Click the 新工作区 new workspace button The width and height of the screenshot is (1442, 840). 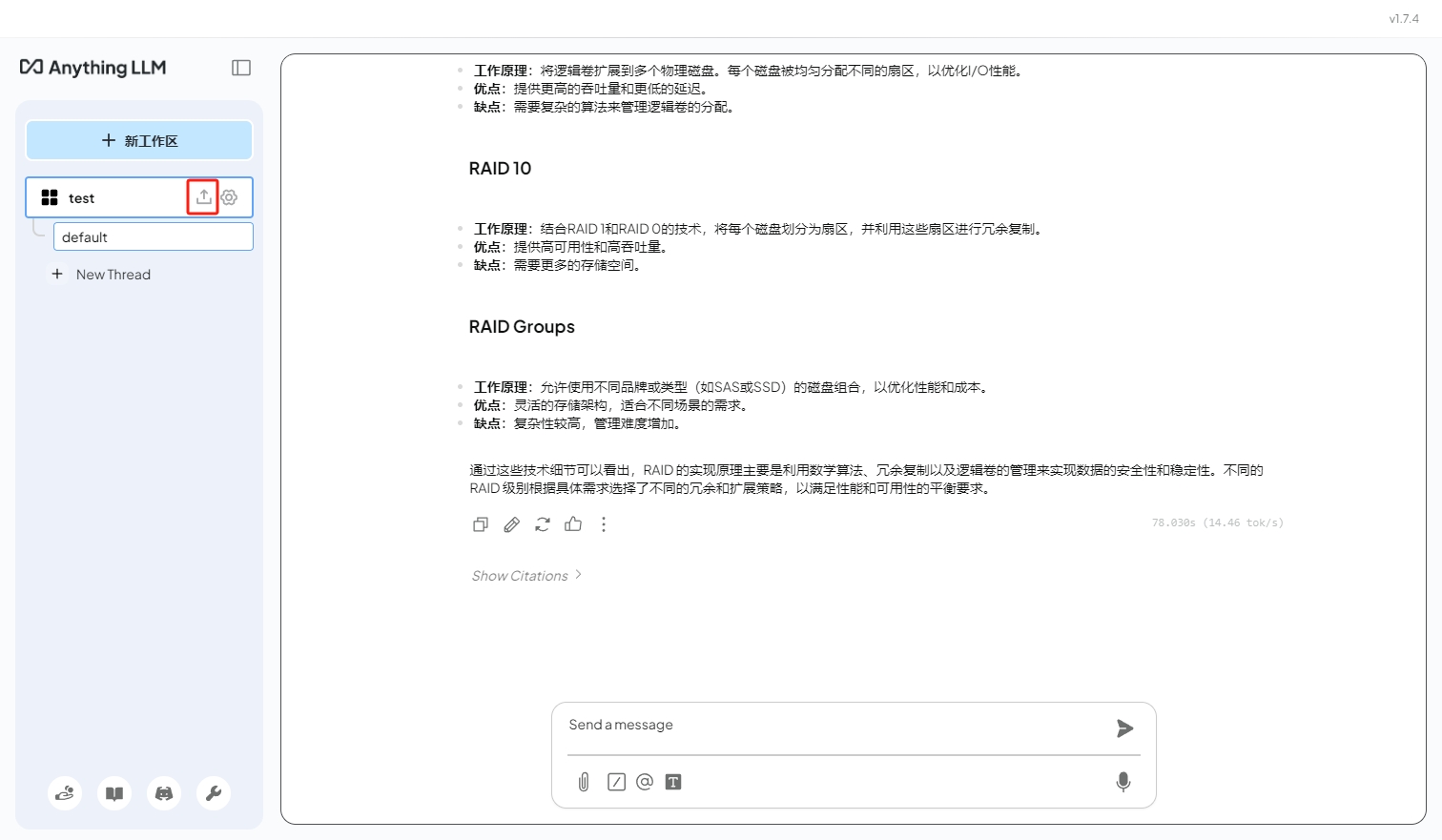[x=139, y=141]
